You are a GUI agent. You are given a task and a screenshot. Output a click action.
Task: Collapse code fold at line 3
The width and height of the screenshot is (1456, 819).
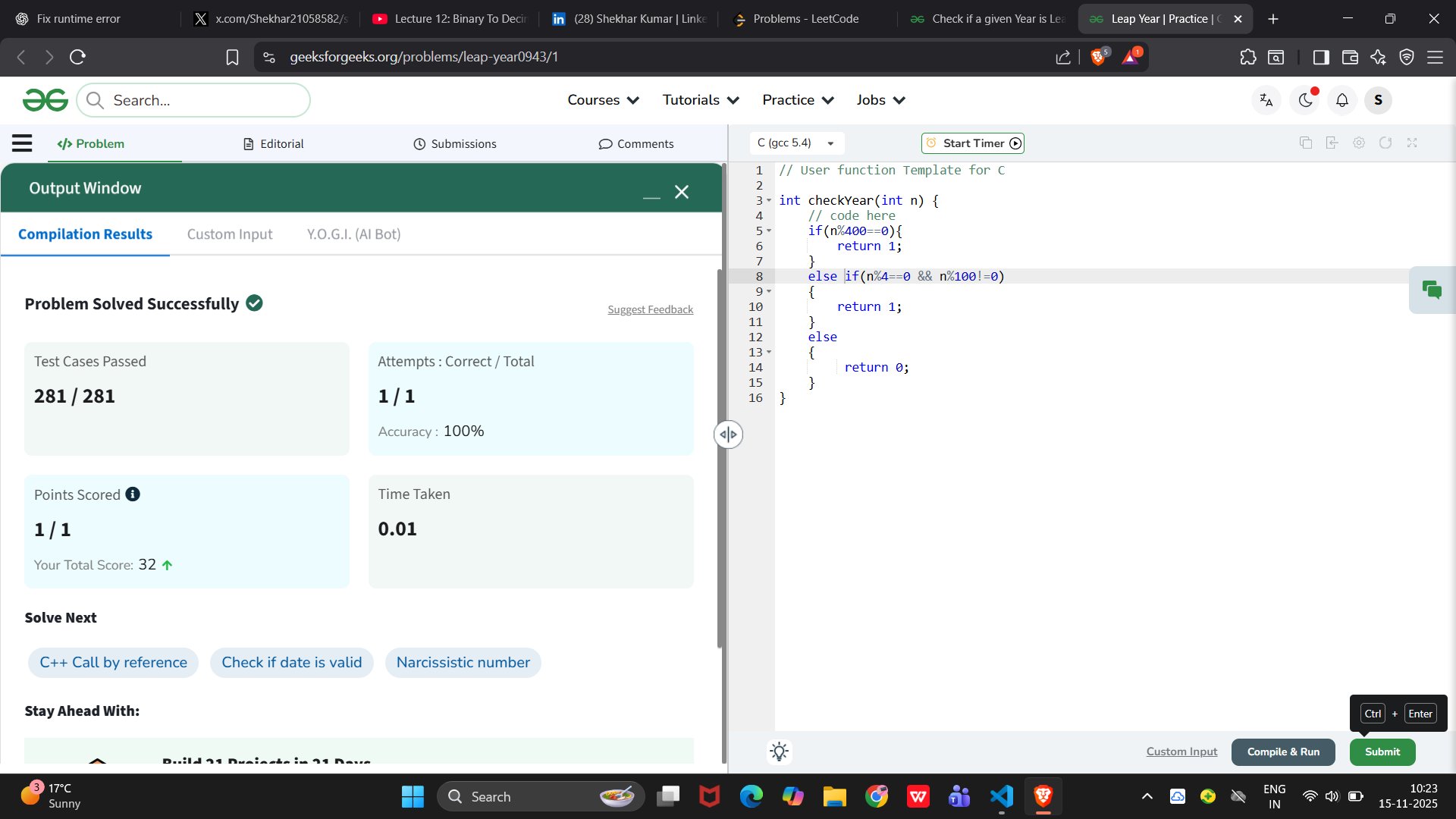(769, 201)
